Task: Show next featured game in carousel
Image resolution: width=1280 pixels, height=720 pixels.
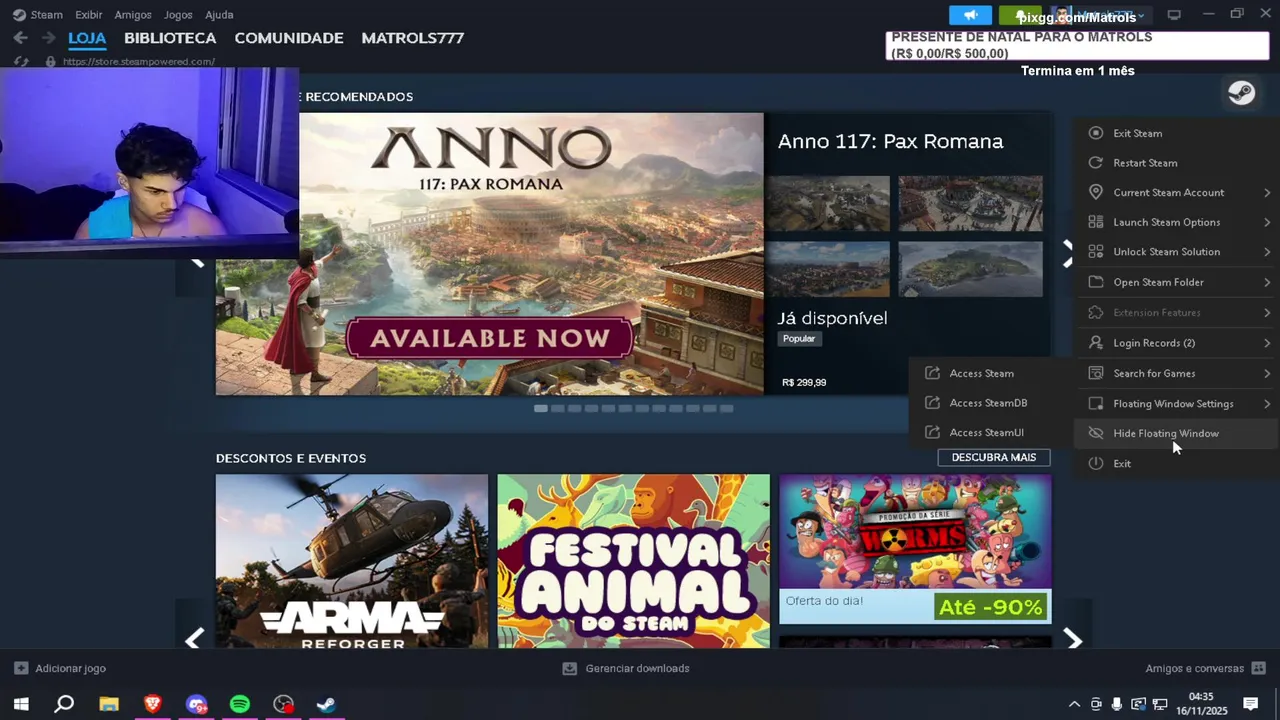Action: pos(1068,254)
